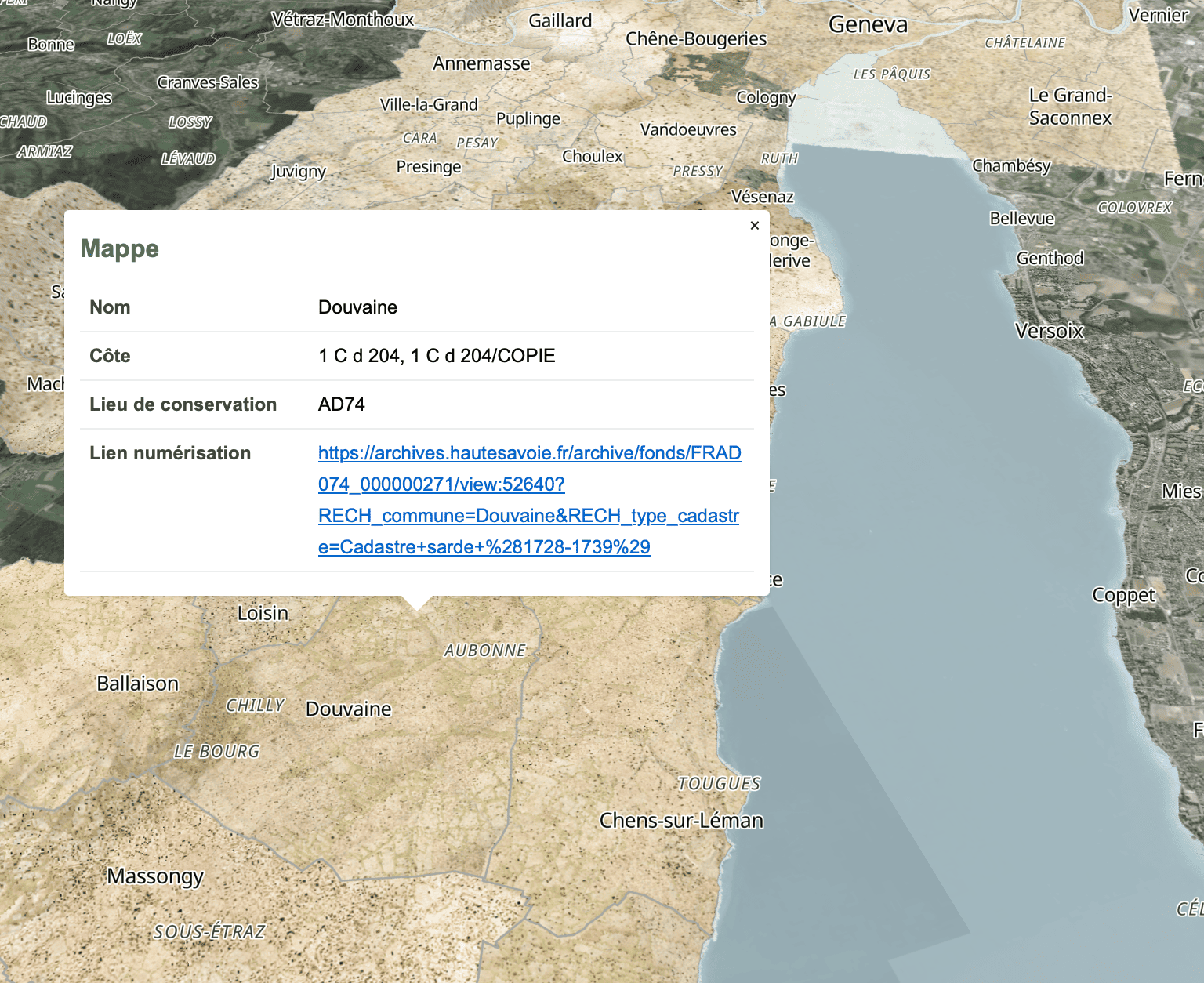The height and width of the screenshot is (983, 1204).
Task: Click the Vandoeuvres map label
Action: tap(688, 129)
